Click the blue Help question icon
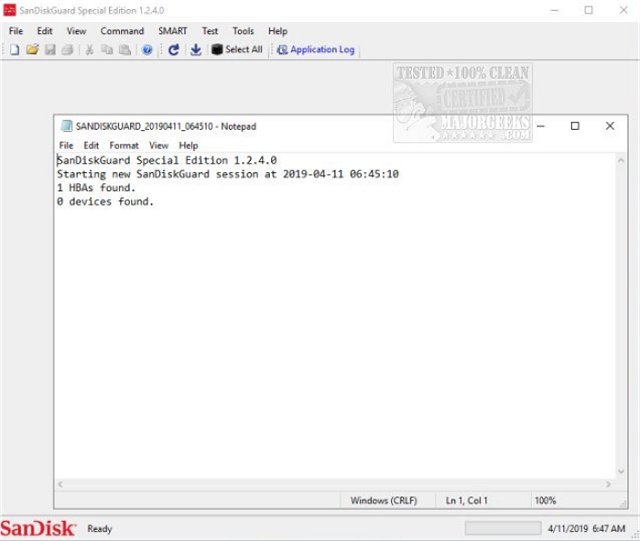 [x=147, y=50]
